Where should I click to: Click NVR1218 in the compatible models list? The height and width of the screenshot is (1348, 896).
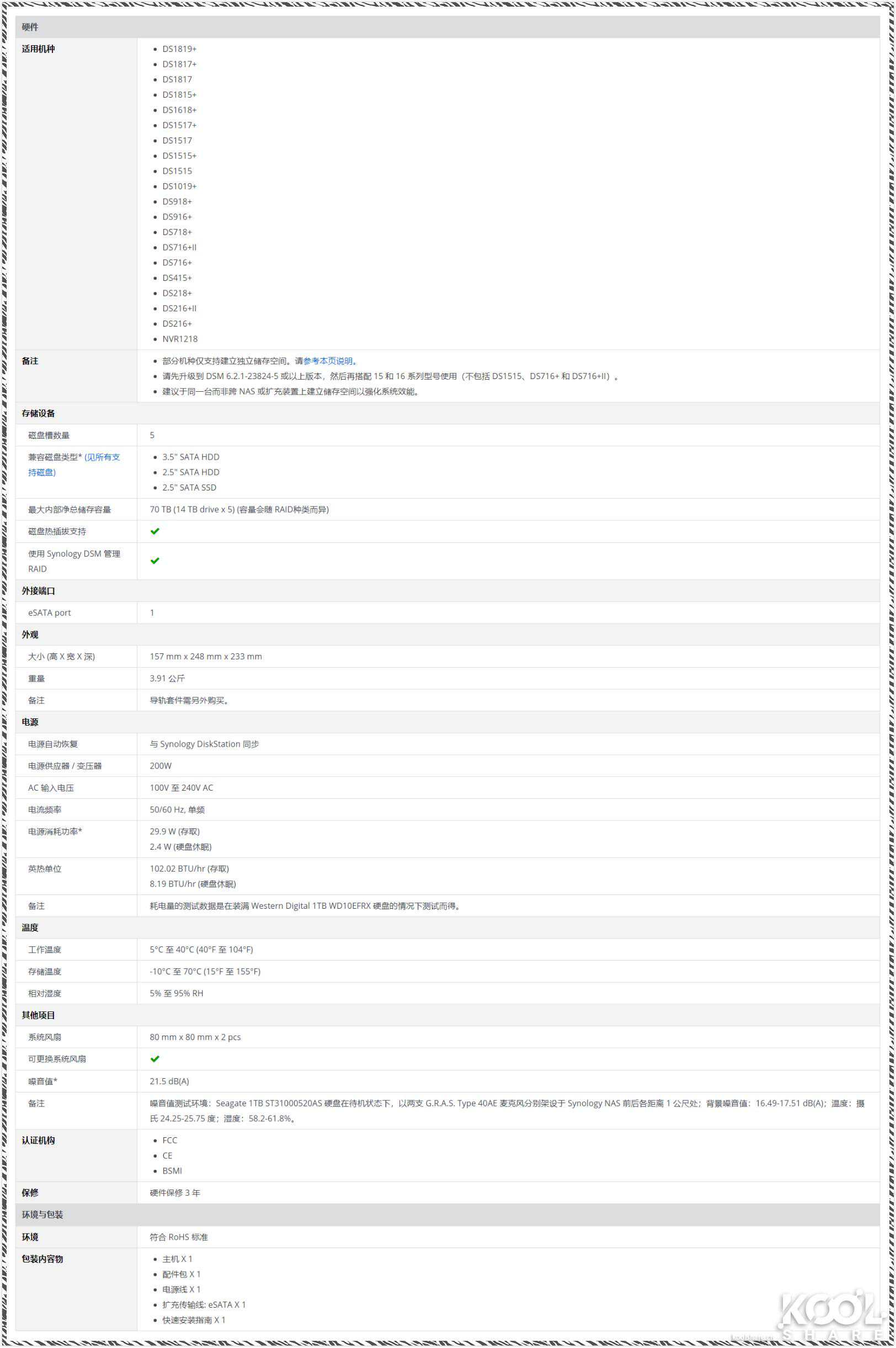(179, 339)
